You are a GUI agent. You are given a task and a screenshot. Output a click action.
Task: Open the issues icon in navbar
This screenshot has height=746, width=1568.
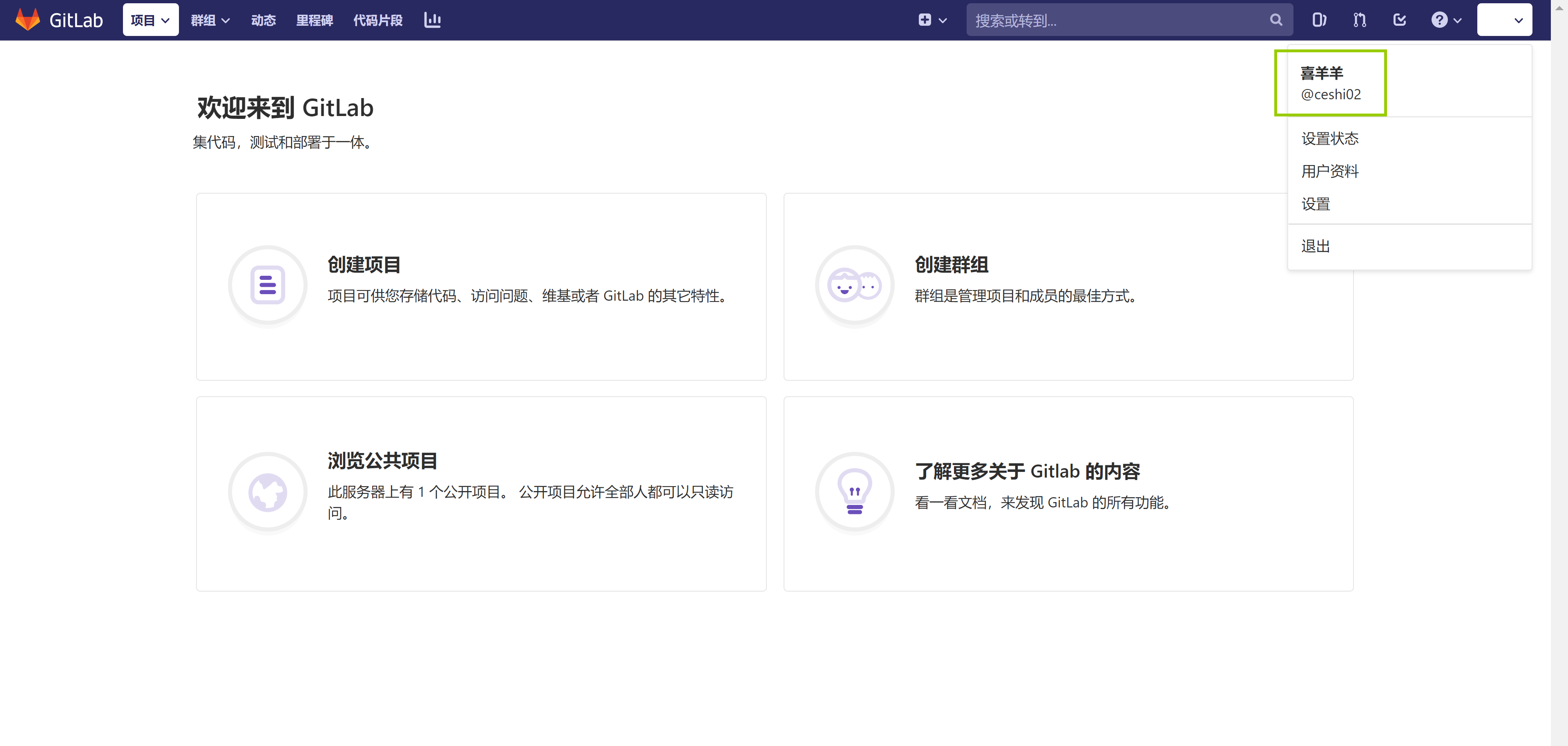(1319, 20)
